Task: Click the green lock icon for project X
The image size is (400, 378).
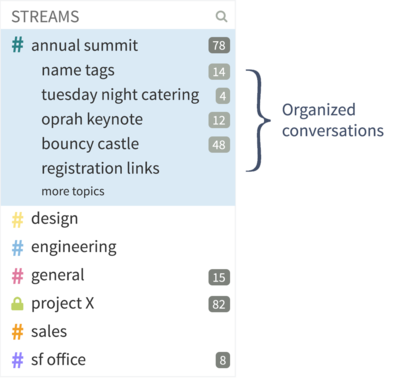Action: [17, 304]
